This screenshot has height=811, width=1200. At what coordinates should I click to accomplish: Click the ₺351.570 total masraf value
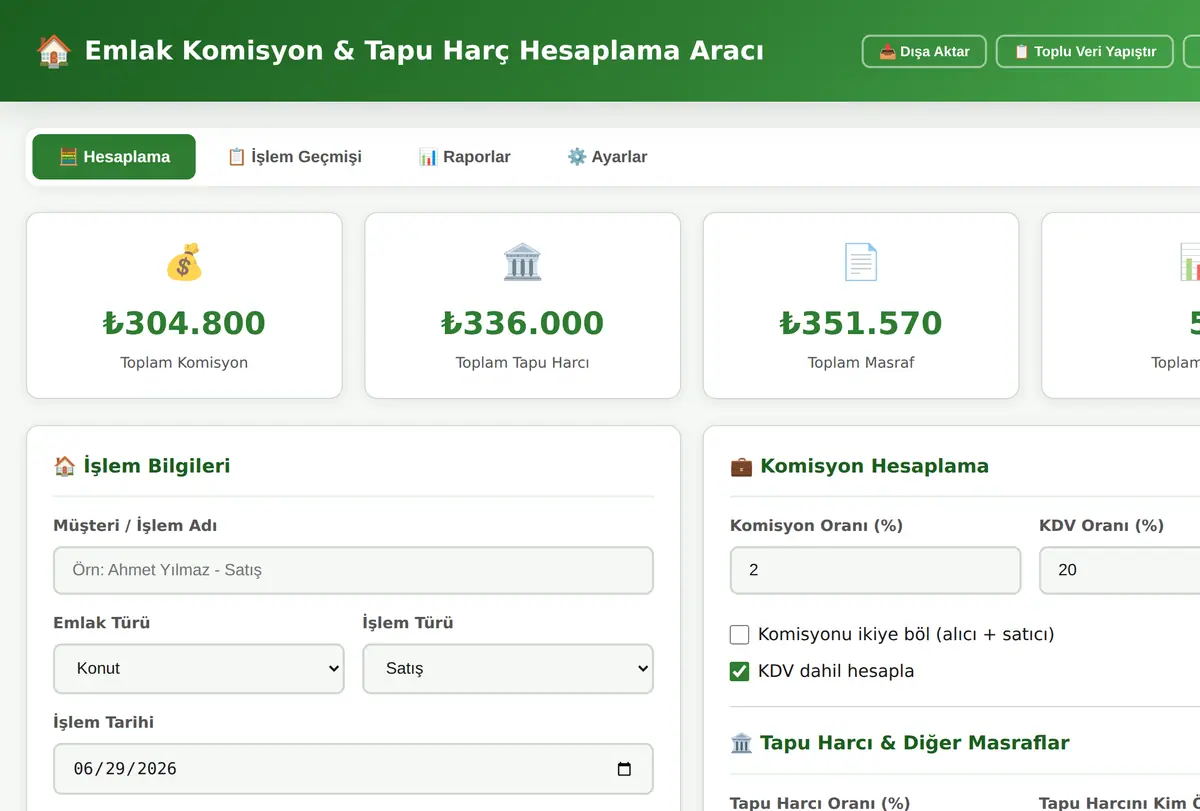click(x=861, y=323)
